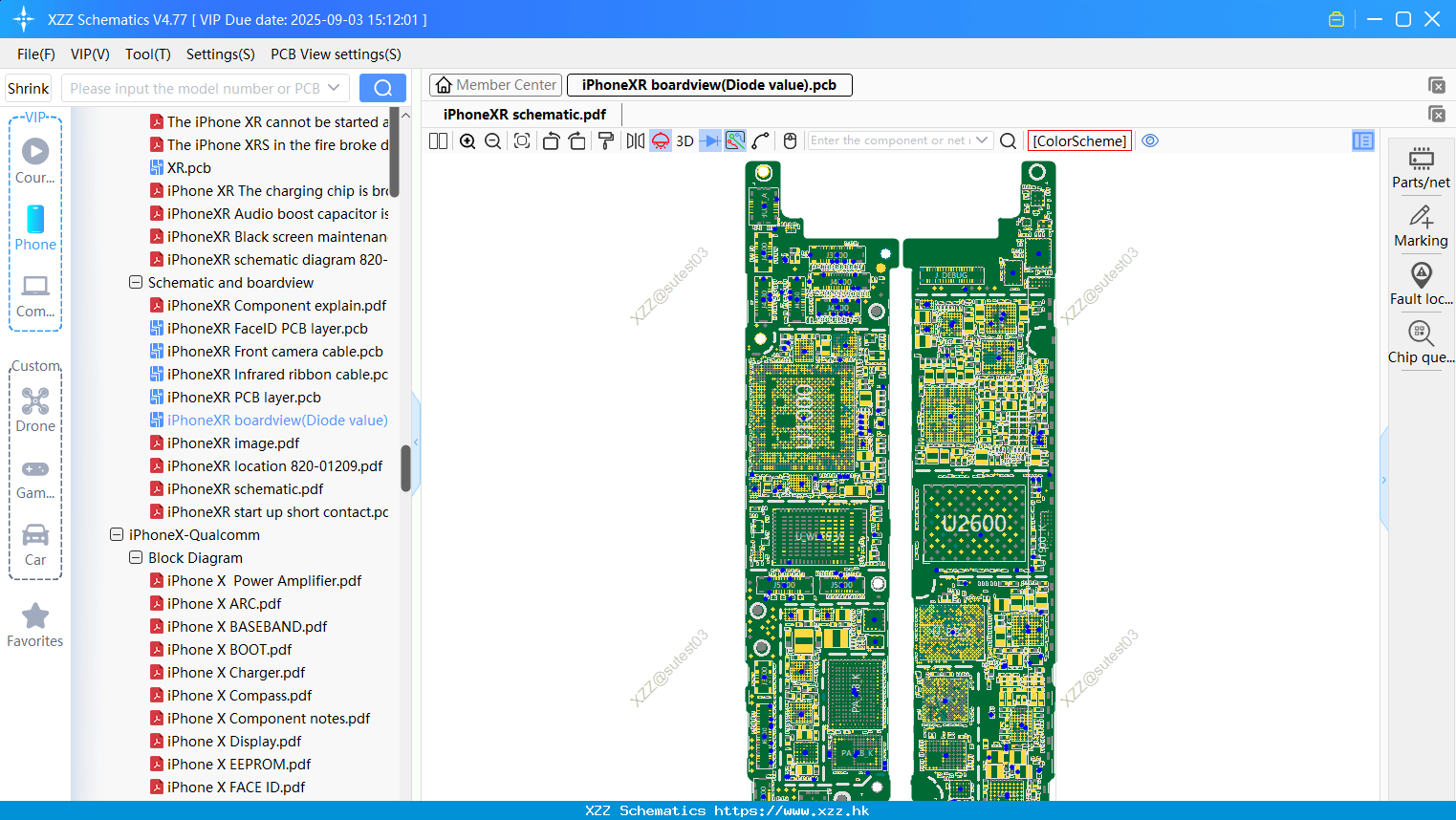
Task: Rotate the board counter-clockwise
Action: pos(551,140)
